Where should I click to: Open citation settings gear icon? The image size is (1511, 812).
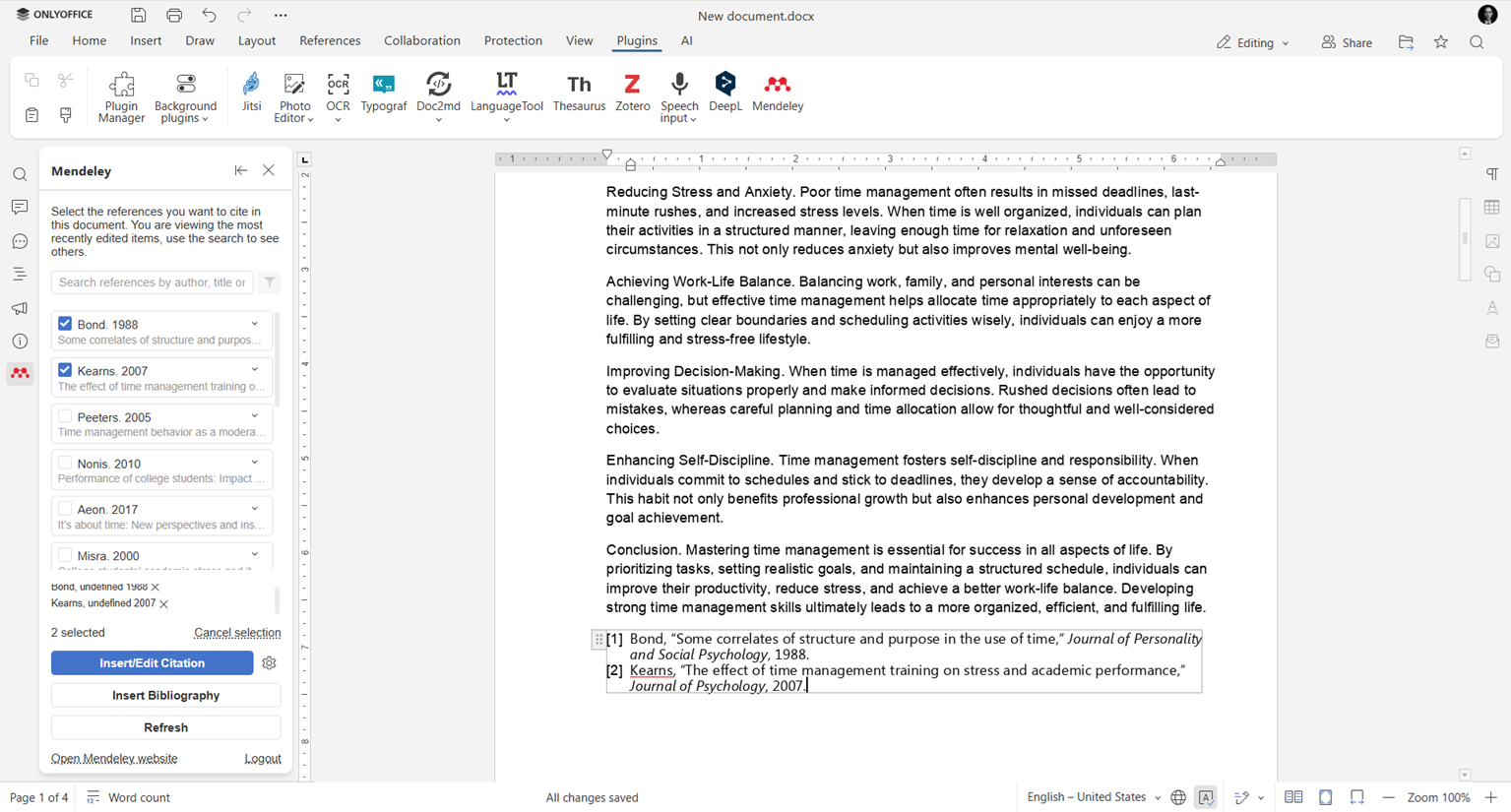tap(269, 663)
